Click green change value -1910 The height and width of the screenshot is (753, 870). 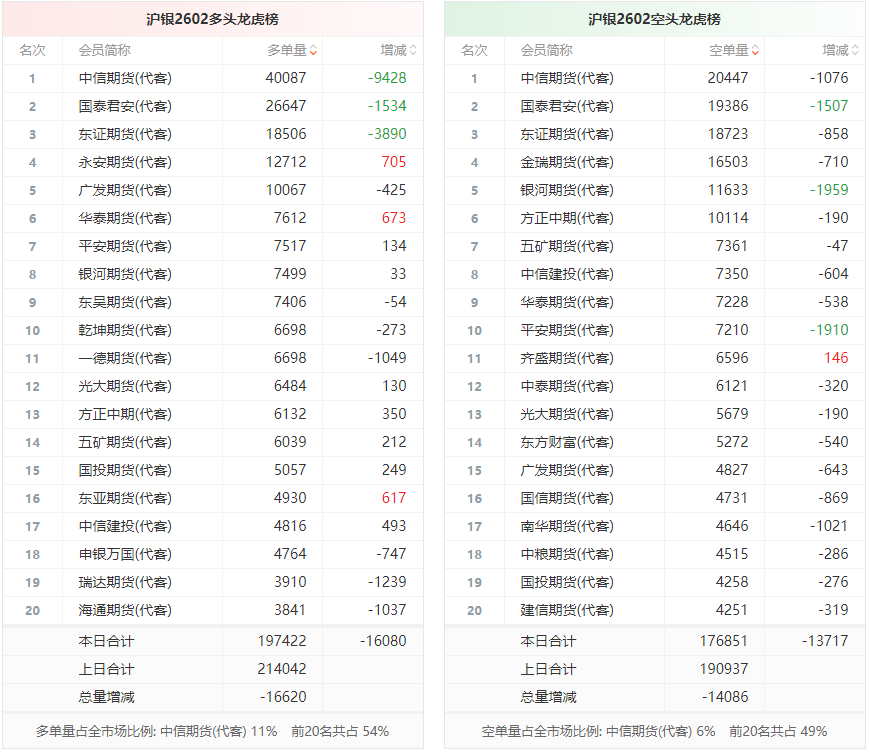click(829, 330)
